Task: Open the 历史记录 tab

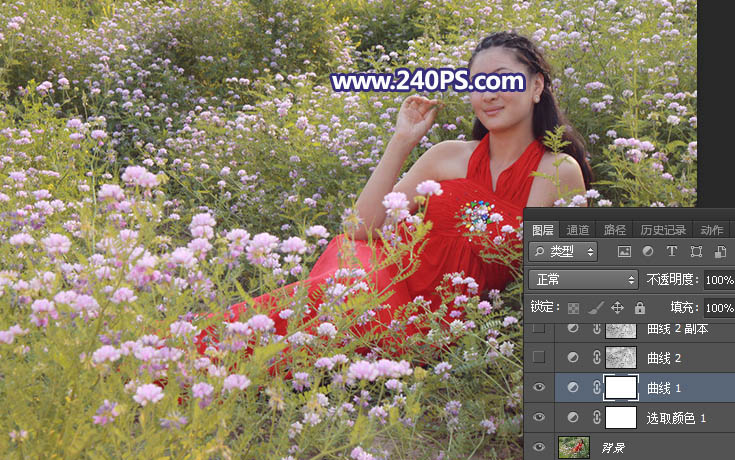Action: 663,230
